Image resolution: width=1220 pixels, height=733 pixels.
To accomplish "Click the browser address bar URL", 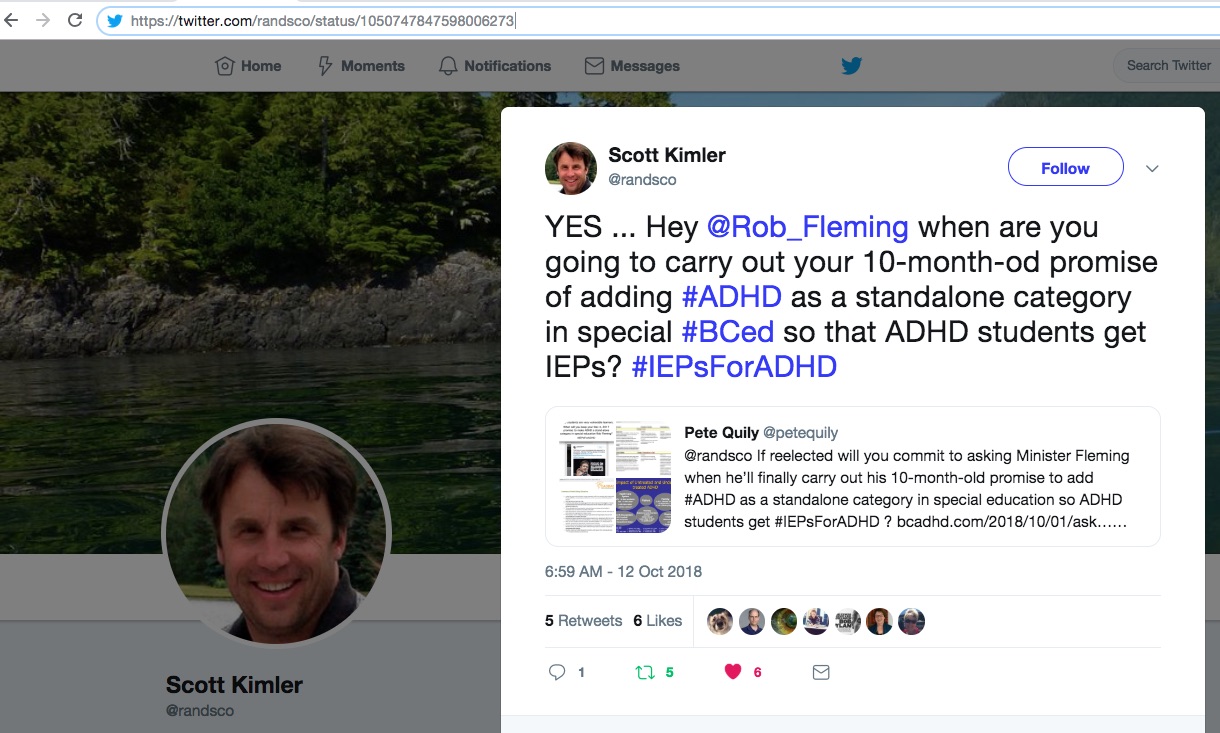I will pyautogui.click(x=323, y=20).
